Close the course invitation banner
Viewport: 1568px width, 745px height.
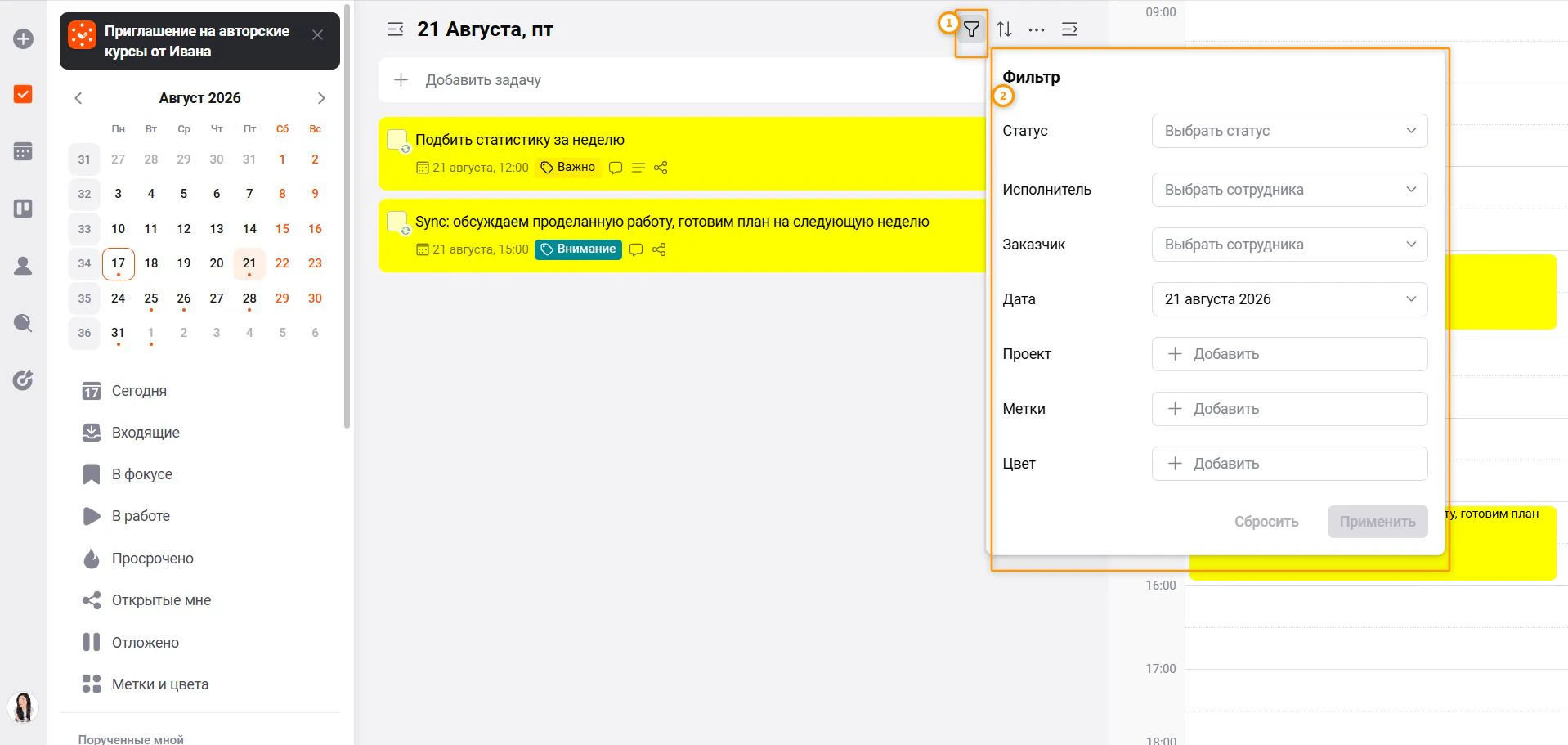pyautogui.click(x=318, y=34)
